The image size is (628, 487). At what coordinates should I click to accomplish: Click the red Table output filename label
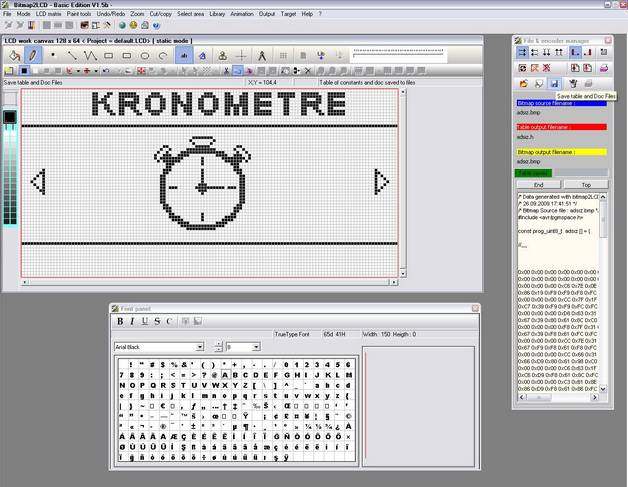562,127
